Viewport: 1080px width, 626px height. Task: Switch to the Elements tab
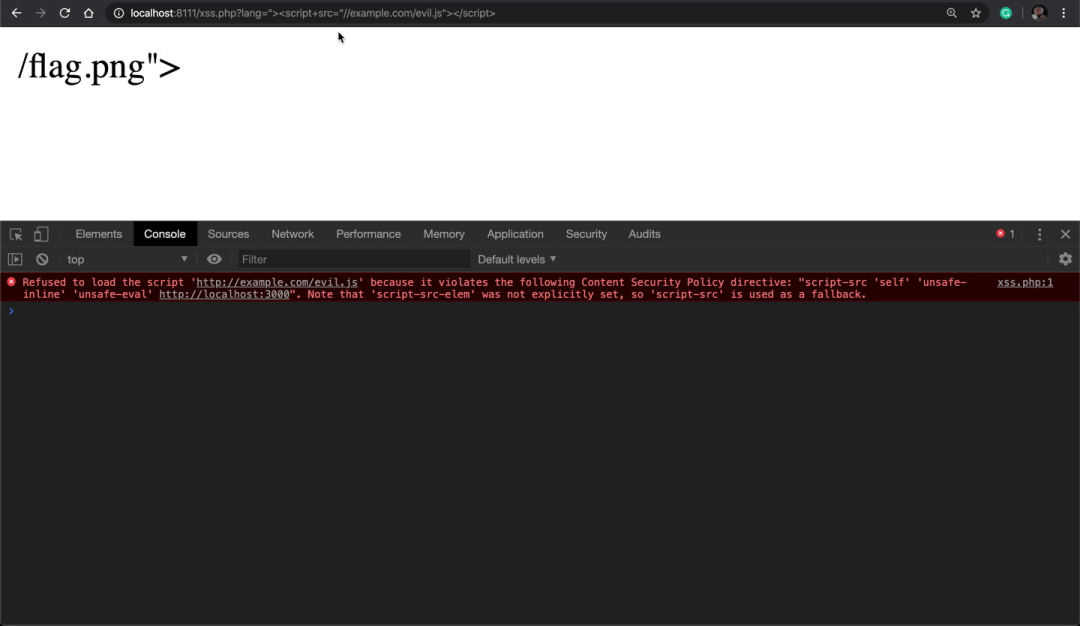98,234
